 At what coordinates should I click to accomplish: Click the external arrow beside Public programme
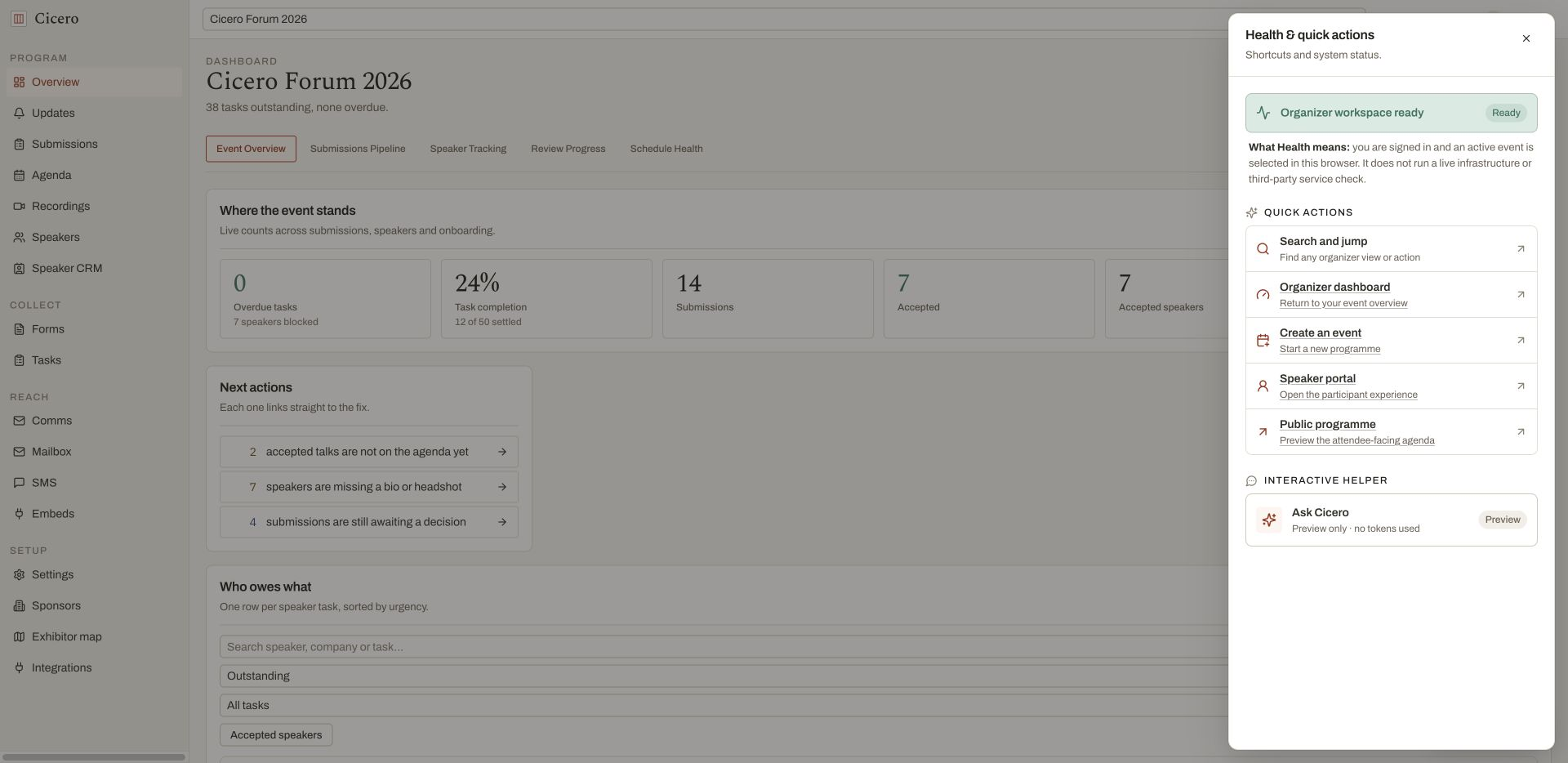[1521, 432]
